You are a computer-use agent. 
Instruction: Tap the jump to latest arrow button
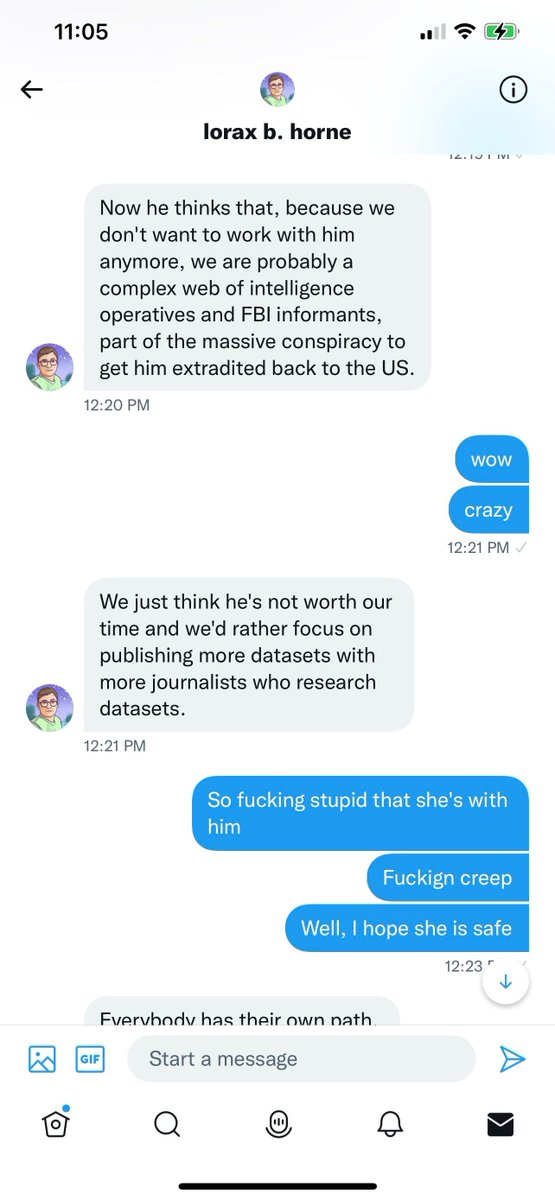[505, 982]
